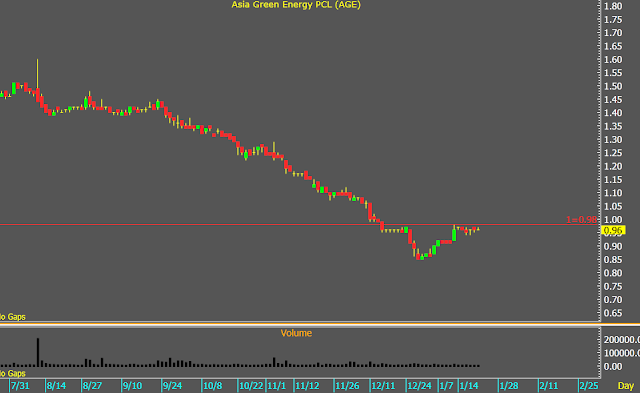
Task: Click the 0.70 price axis label
Action: (x=613, y=300)
